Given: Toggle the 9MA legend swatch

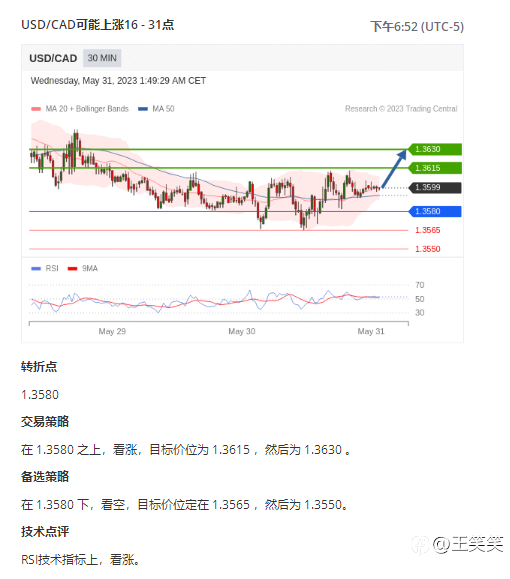Looking at the screenshot, I should click(72, 268).
